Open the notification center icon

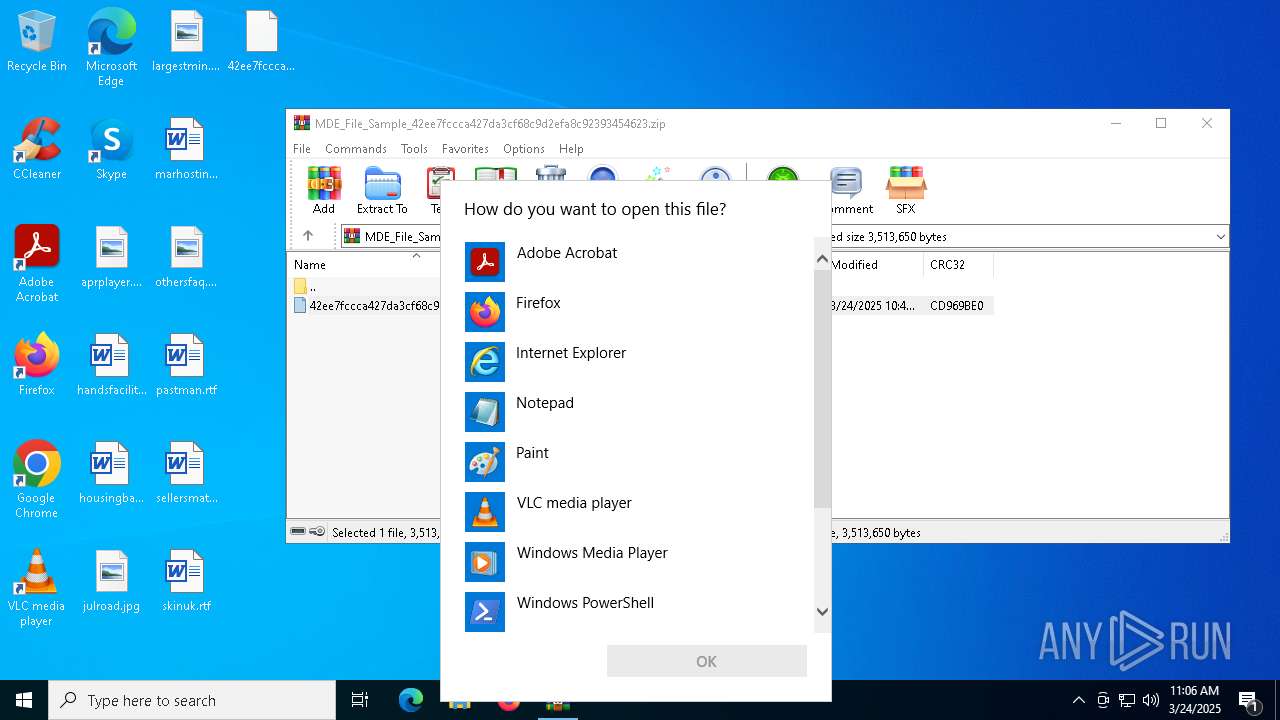1248,700
